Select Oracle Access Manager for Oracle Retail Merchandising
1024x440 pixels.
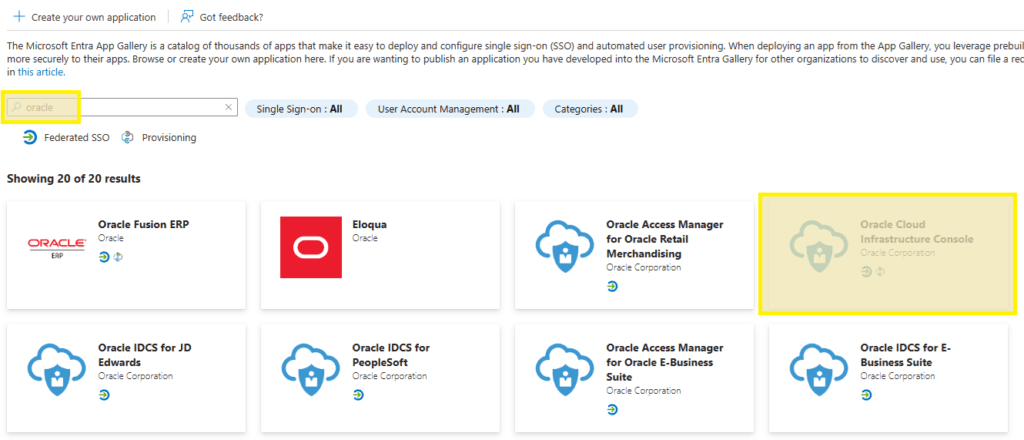coord(665,239)
